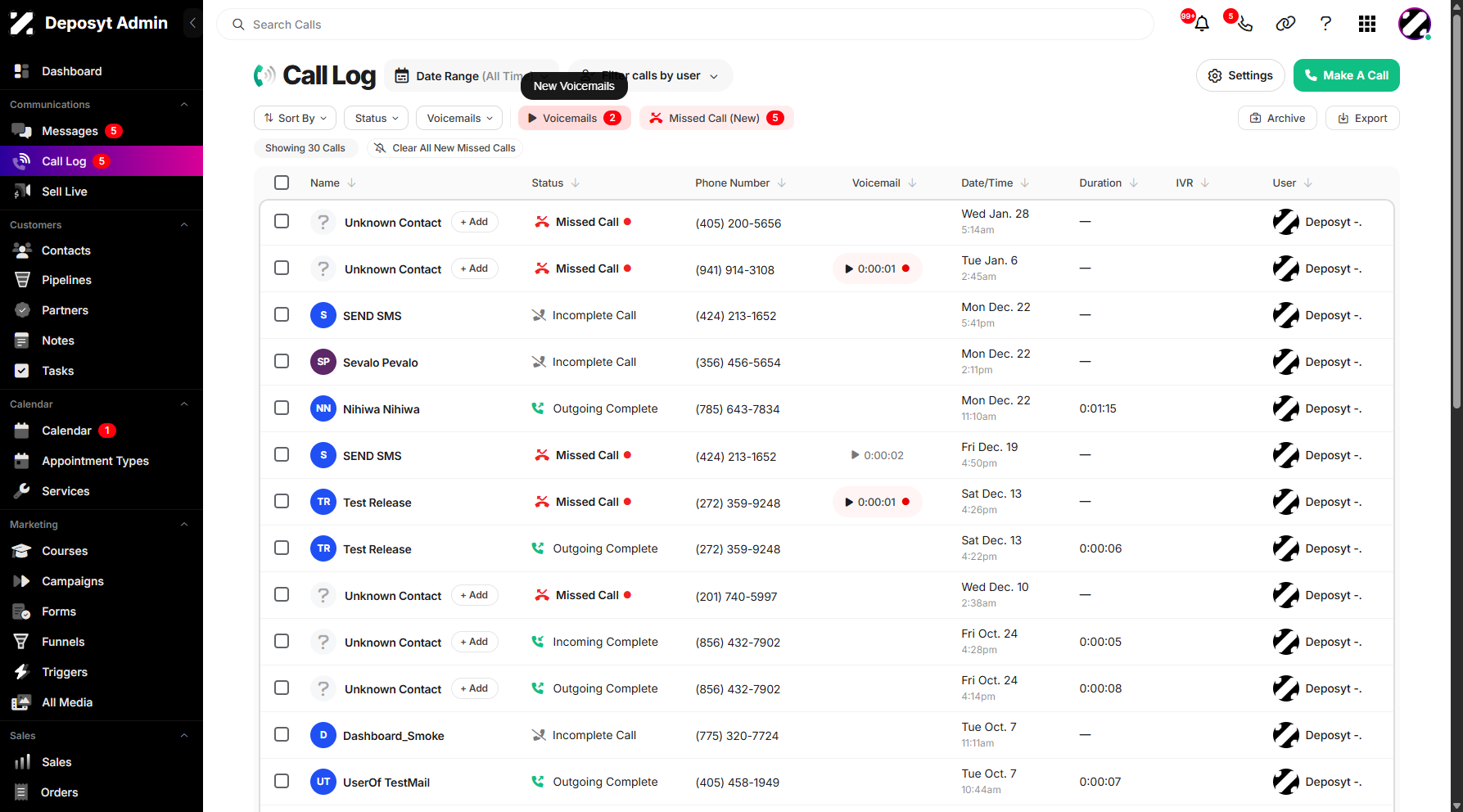The height and width of the screenshot is (812, 1463).
Task: Check the row for (405) 200-5656
Action: (x=282, y=221)
